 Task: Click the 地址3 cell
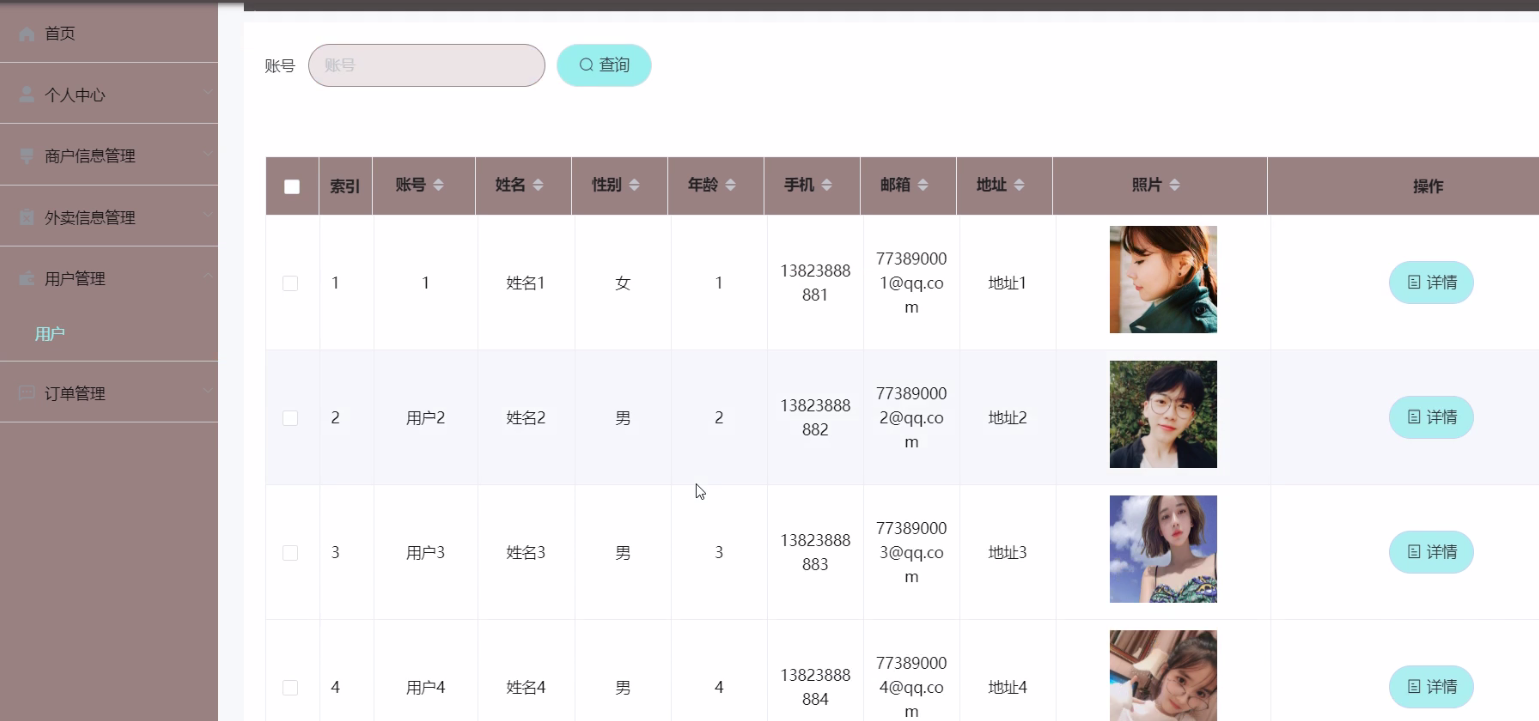pos(1007,553)
